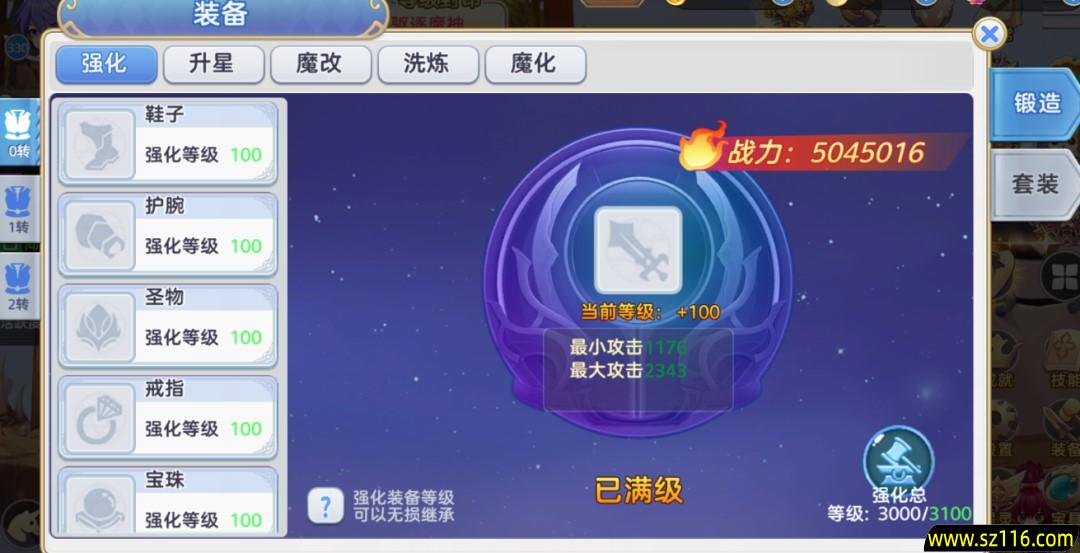
Task: Click the 战力 combat power banner
Action: click(x=823, y=150)
